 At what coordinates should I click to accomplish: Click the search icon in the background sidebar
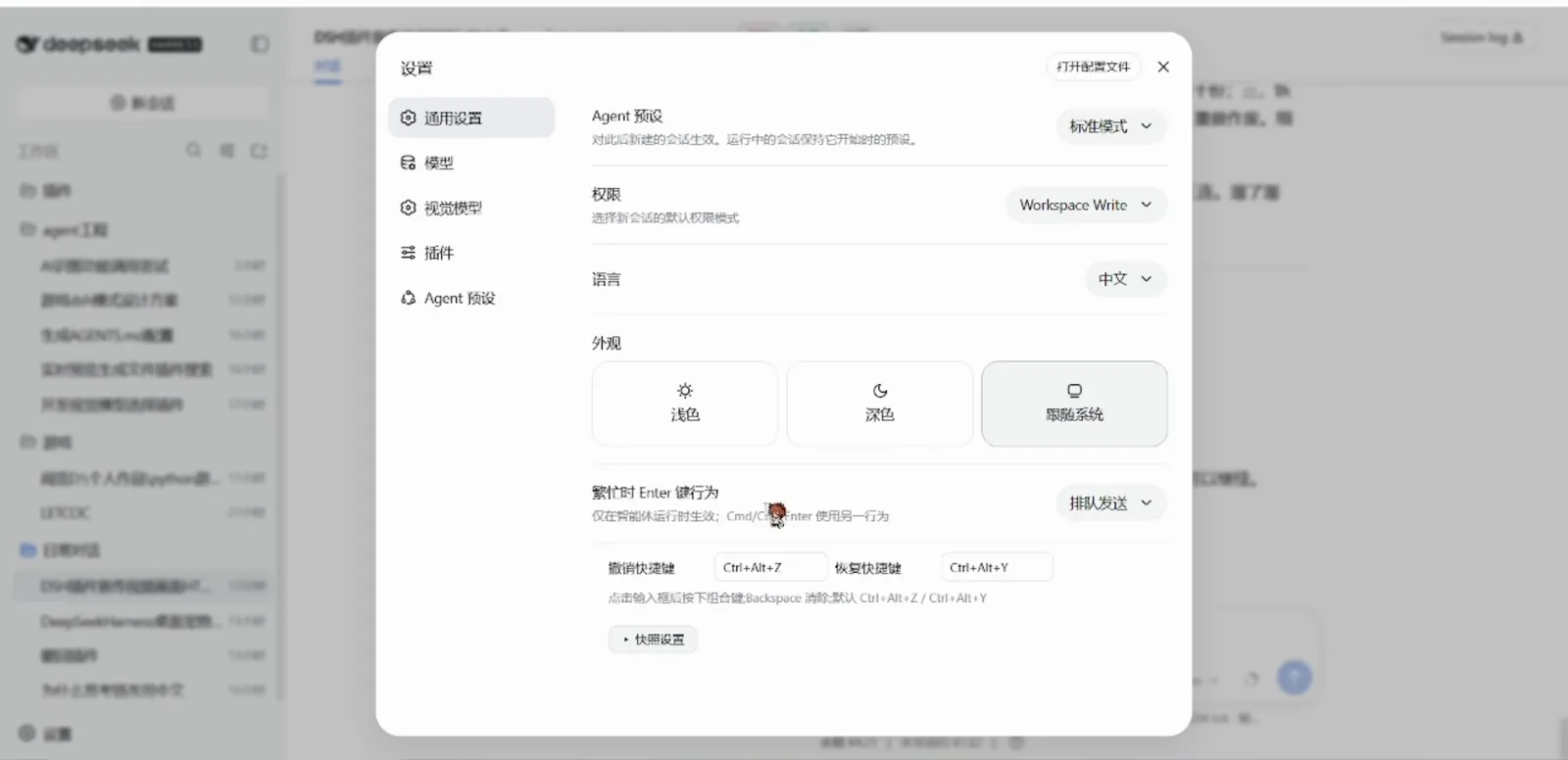click(x=194, y=150)
